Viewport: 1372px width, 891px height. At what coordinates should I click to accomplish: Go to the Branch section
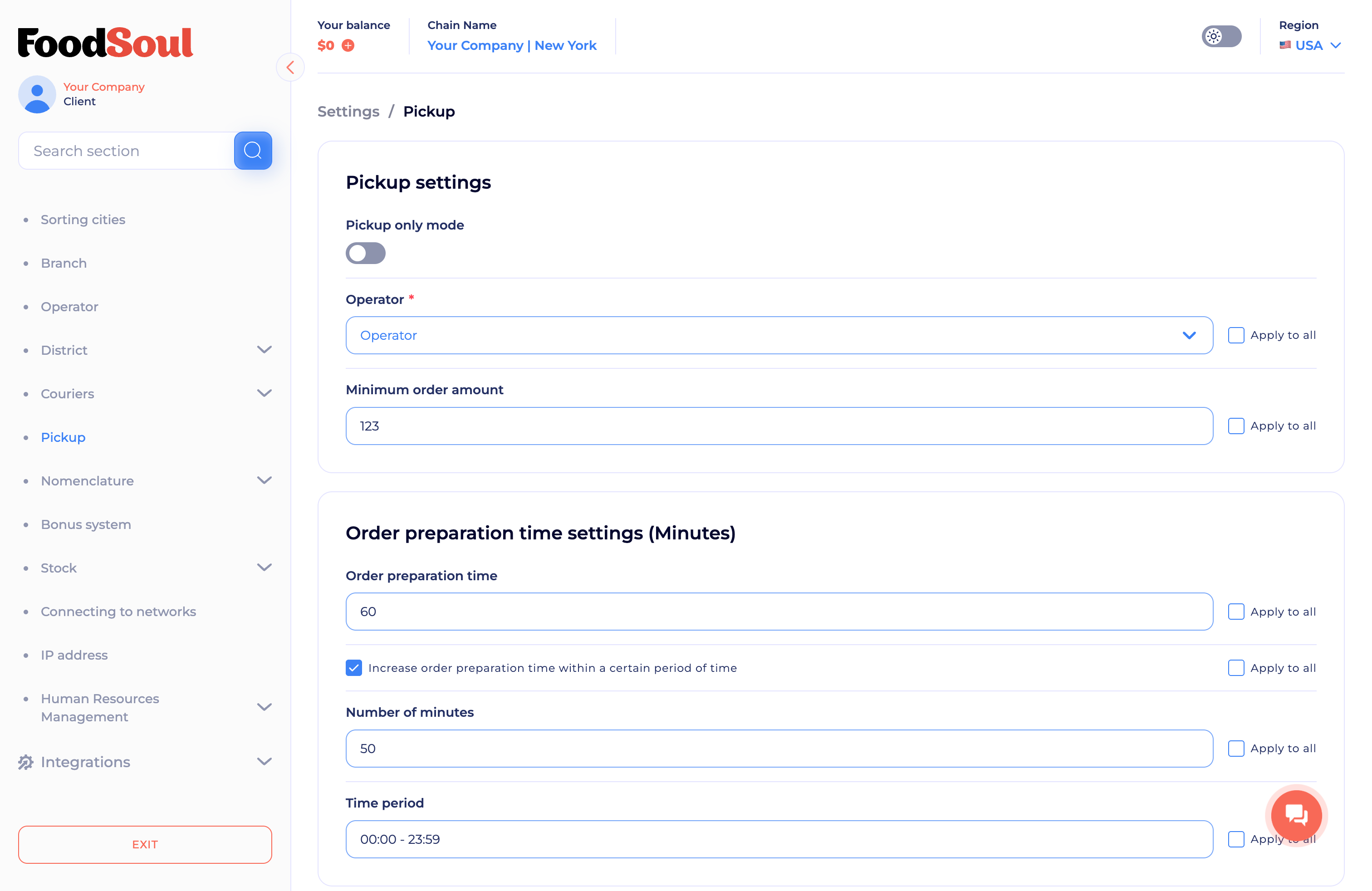coord(64,263)
